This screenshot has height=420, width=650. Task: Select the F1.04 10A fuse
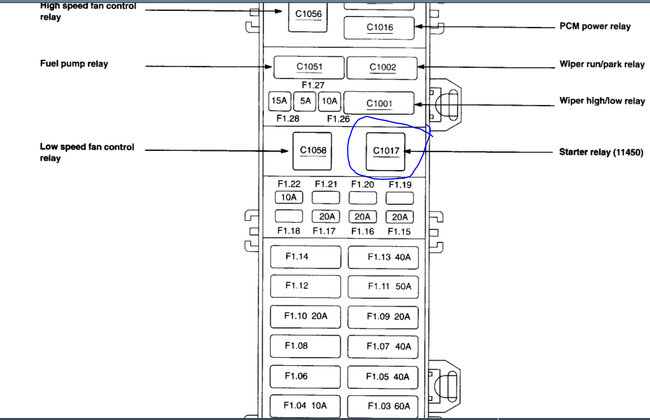pos(305,406)
